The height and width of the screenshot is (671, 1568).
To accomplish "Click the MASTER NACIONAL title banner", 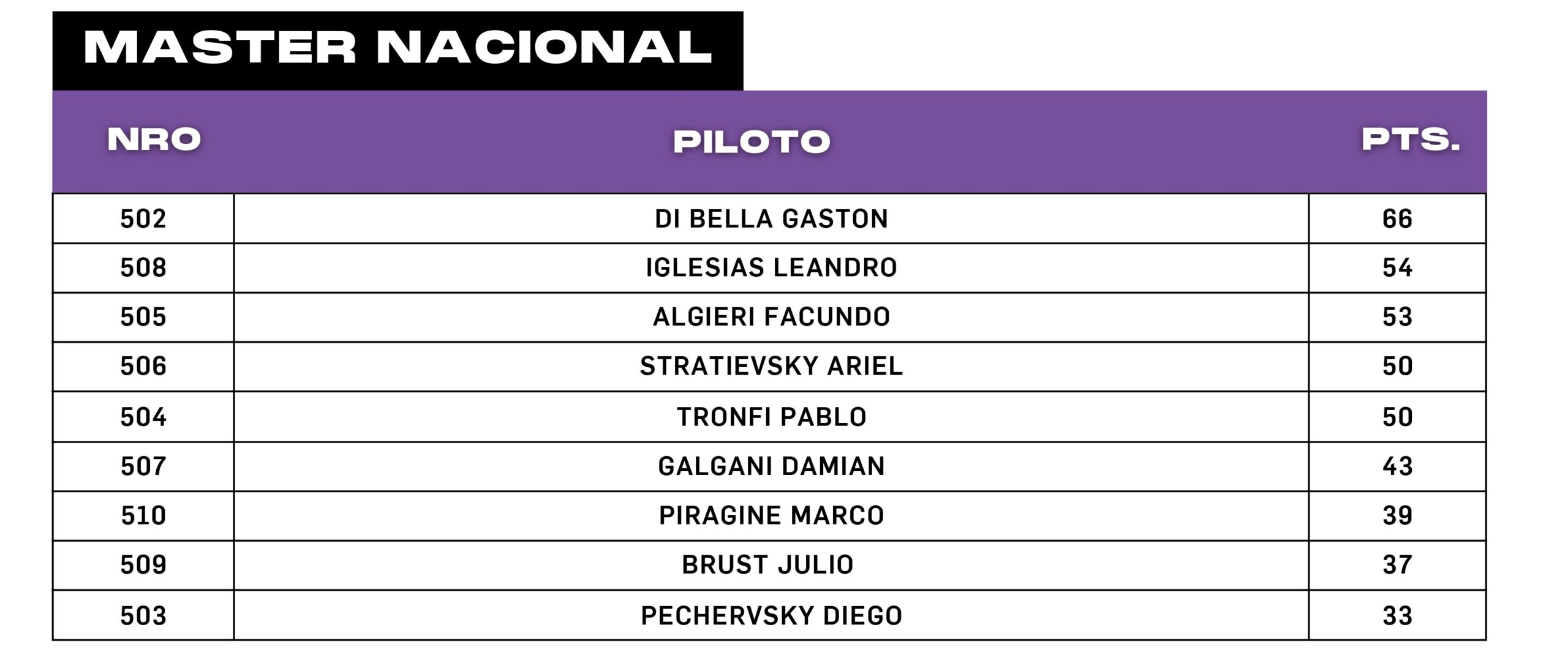I will coord(398,49).
